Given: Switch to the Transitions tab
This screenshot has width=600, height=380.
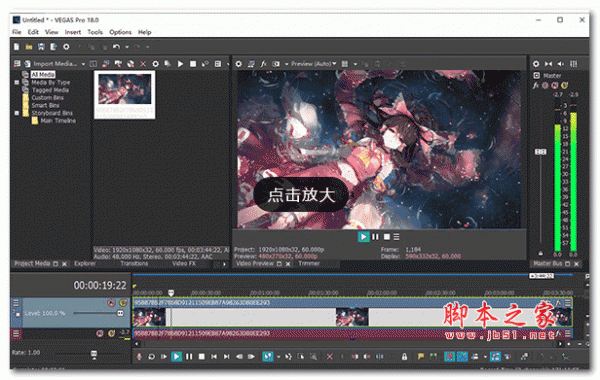Looking at the screenshot, I should 134,264.
